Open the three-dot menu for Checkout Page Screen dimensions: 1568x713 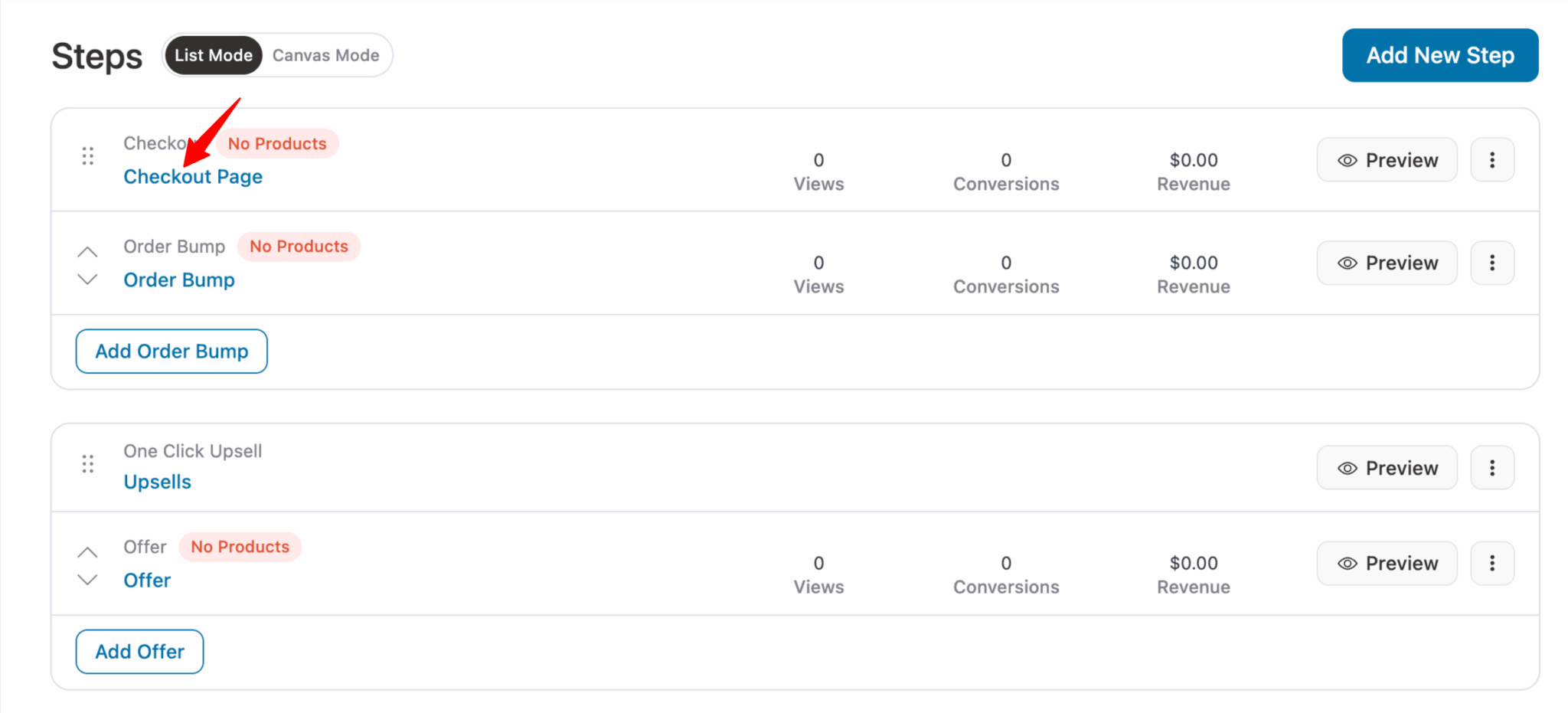click(1491, 159)
